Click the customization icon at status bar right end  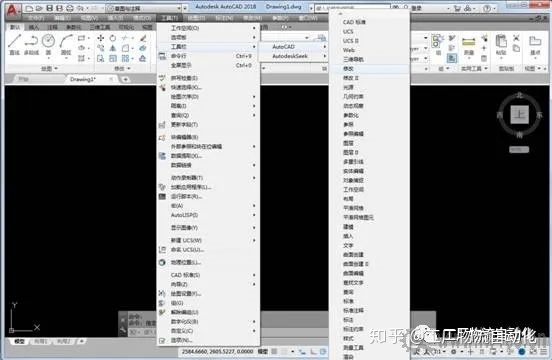click(544, 351)
